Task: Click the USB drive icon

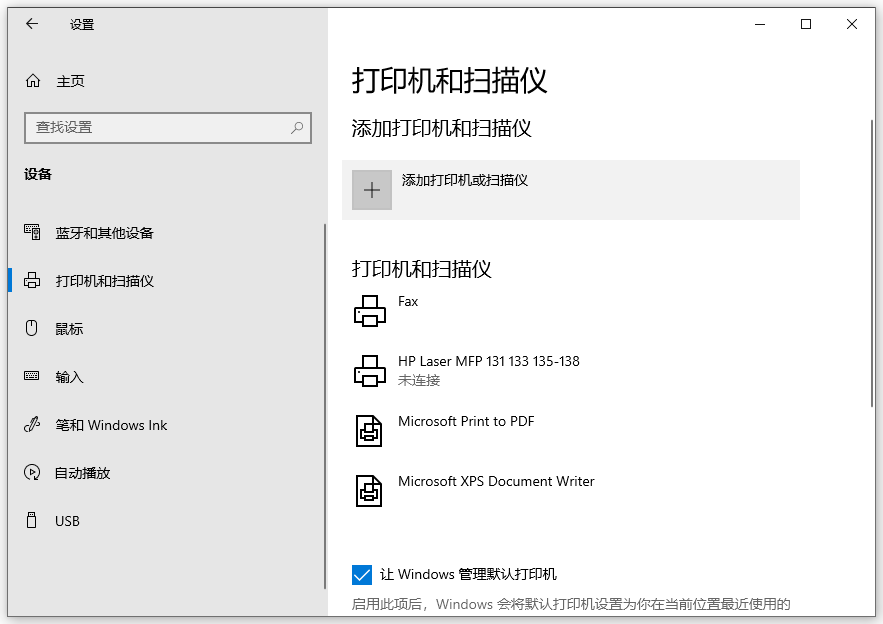Action: [x=32, y=520]
